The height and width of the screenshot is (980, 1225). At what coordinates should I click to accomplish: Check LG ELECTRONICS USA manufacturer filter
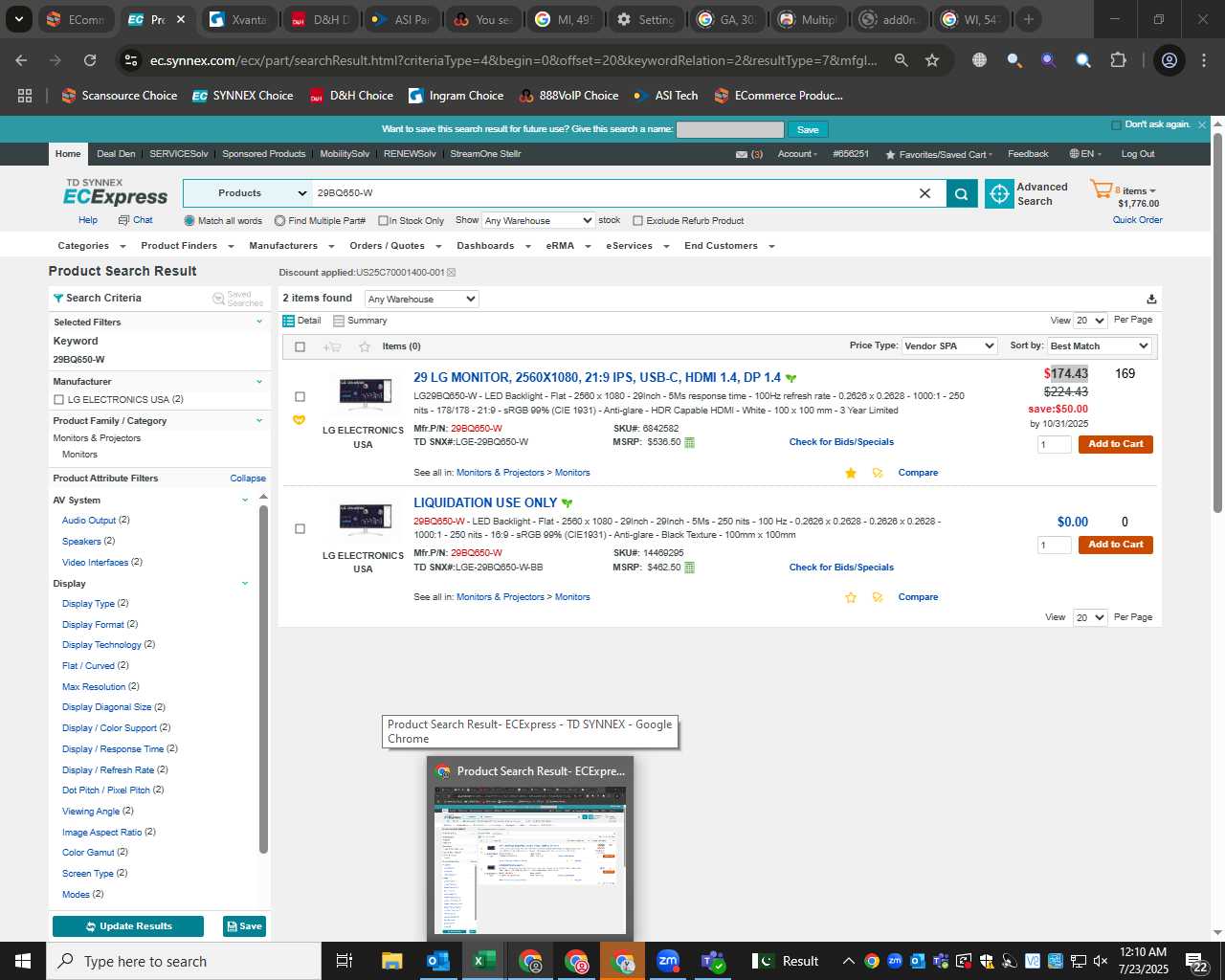point(59,400)
